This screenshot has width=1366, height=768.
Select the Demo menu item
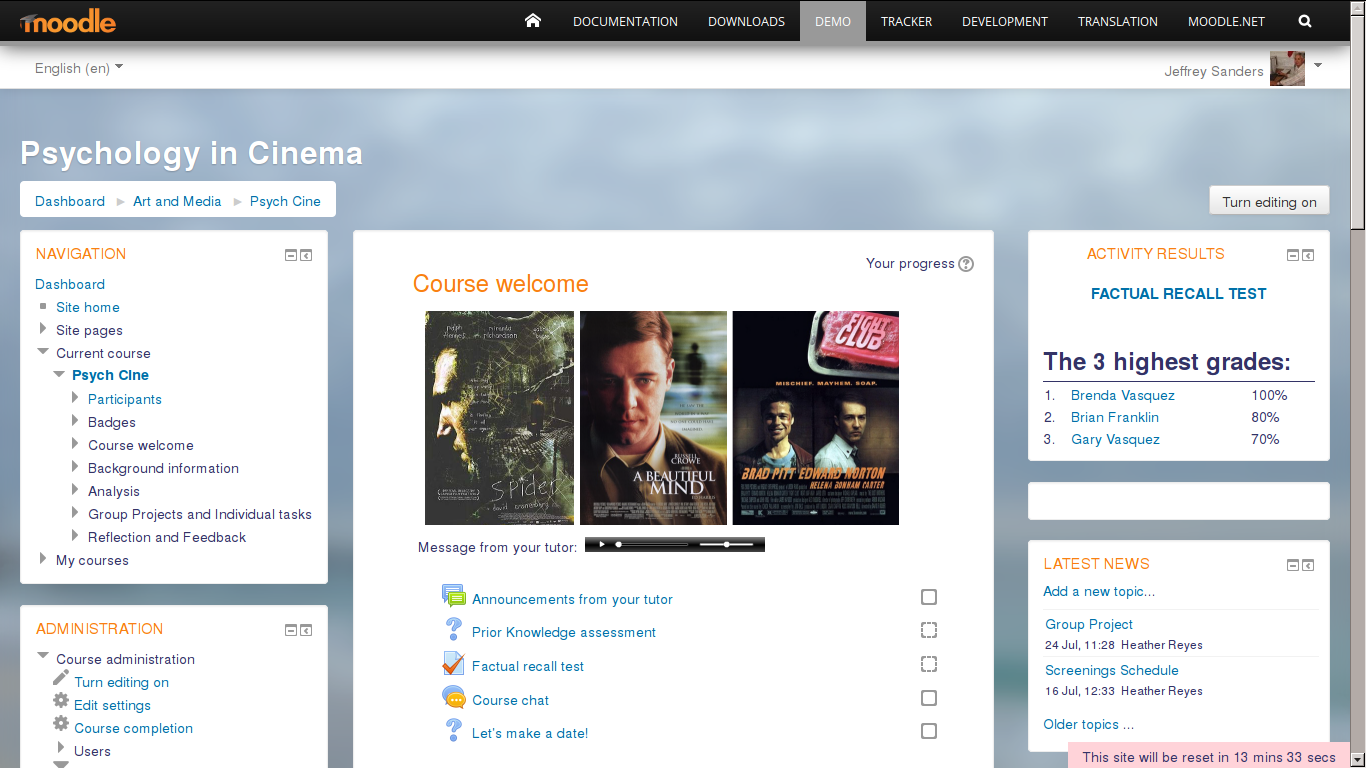[833, 21]
